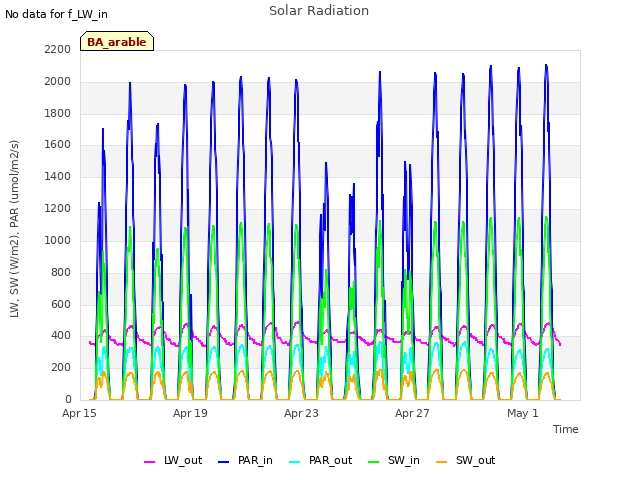The width and height of the screenshot is (640, 480).
Task: Click the 1000 y-axis tick label
Action: [x=58, y=240]
